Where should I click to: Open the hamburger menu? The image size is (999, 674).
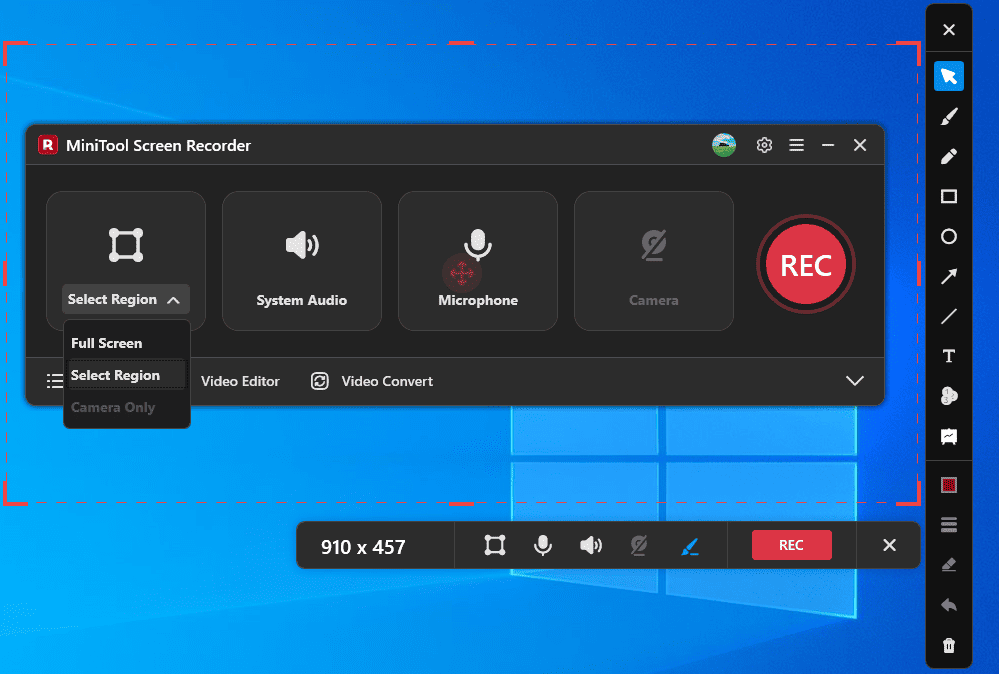[x=797, y=144]
